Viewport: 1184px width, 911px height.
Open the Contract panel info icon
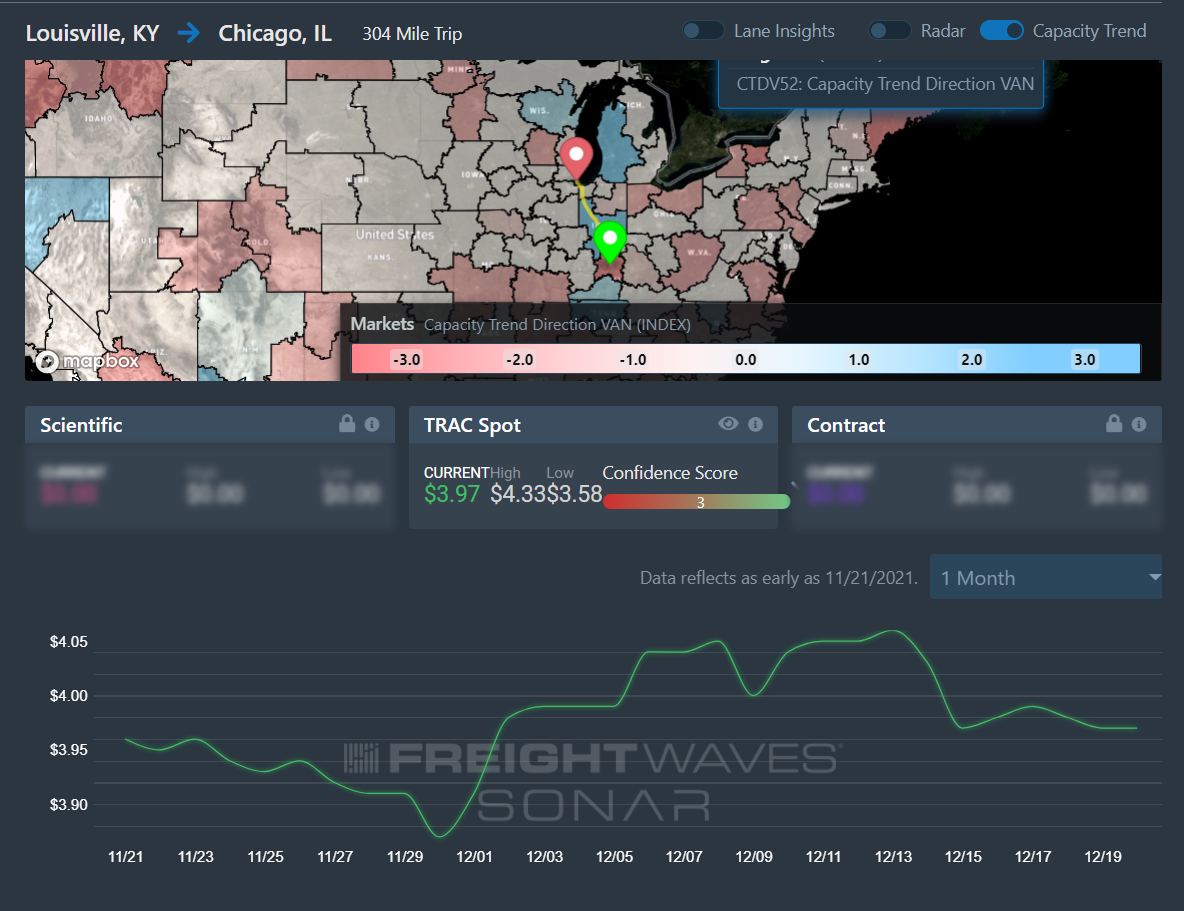(1139, 425)
